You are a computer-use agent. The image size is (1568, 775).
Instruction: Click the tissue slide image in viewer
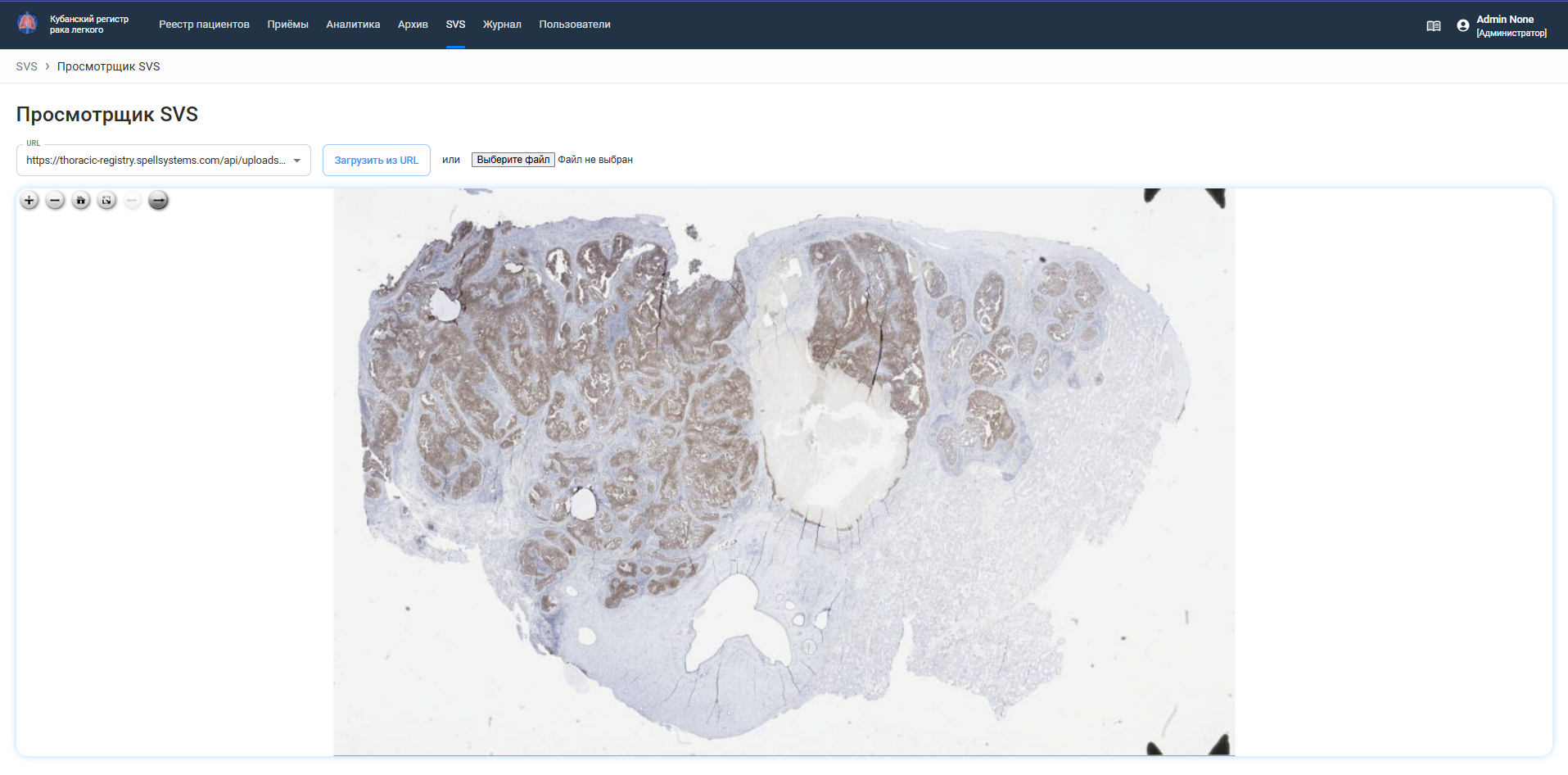click(784, 471)
